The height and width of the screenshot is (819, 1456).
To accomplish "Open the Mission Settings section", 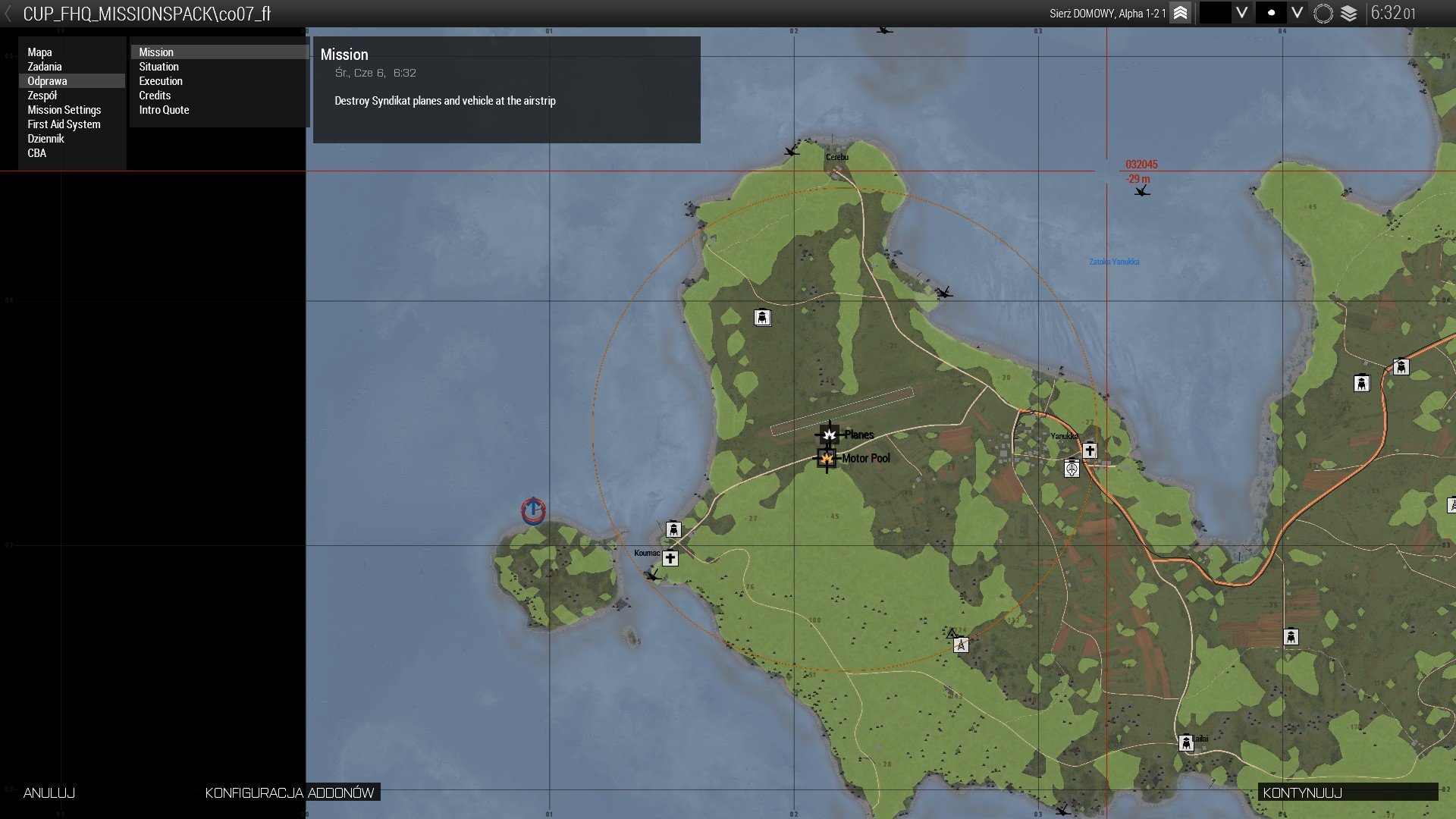I will click(64, 110).
